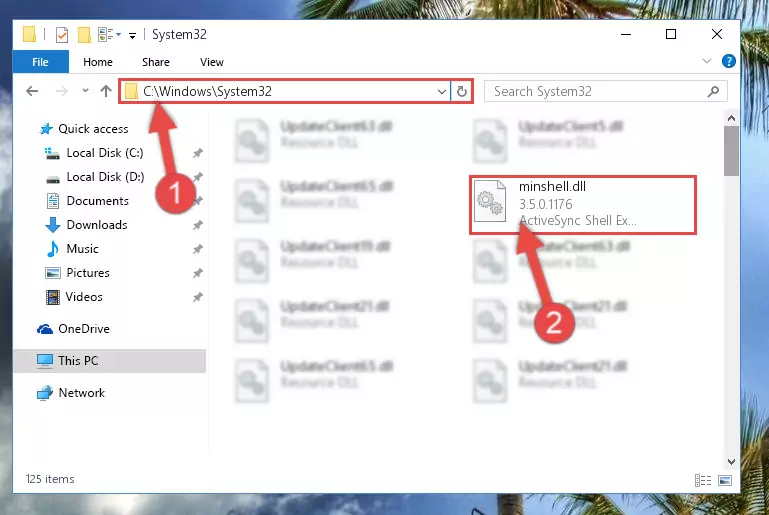Expand the ribbon with the chevron
The height and width of the screenshot is (515, 769).
[707, 61]
